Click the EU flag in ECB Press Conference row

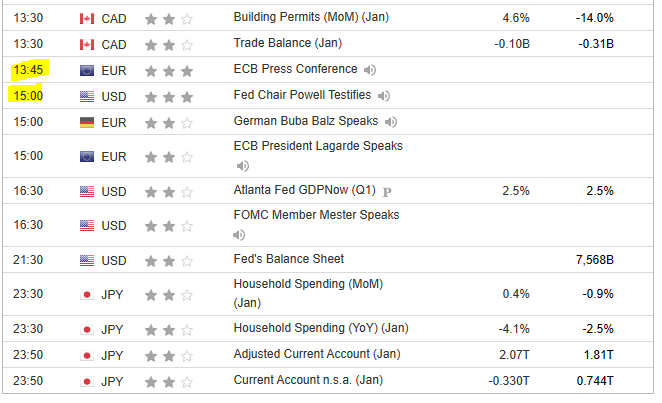tap(86, 70)
